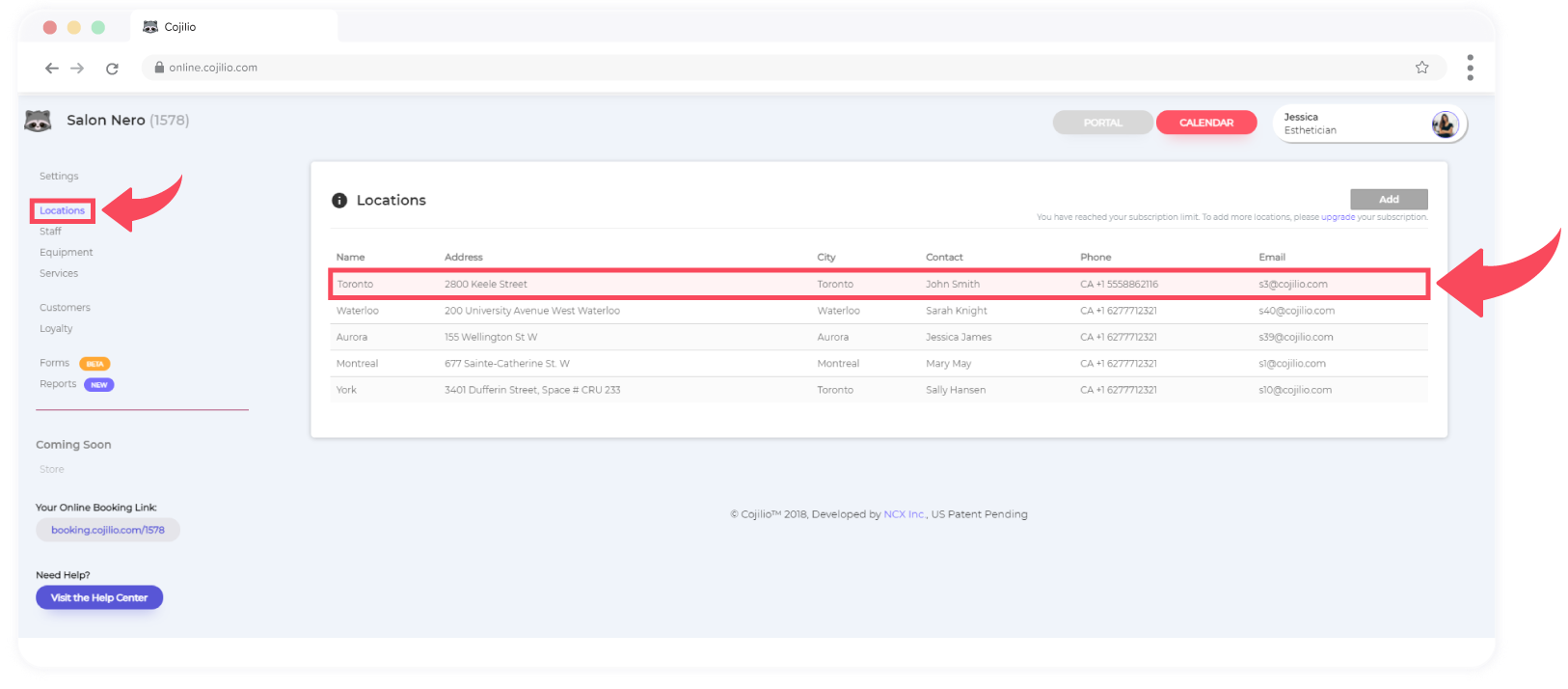This screenshot has width=1568, height=689.
Task: Click the browser back arrow
Action: coord(52,68)
